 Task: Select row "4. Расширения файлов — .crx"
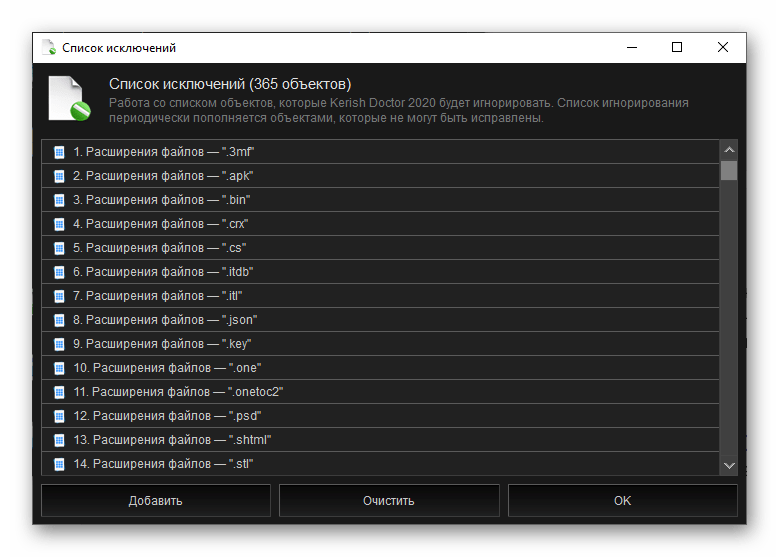tap(381, 224)
